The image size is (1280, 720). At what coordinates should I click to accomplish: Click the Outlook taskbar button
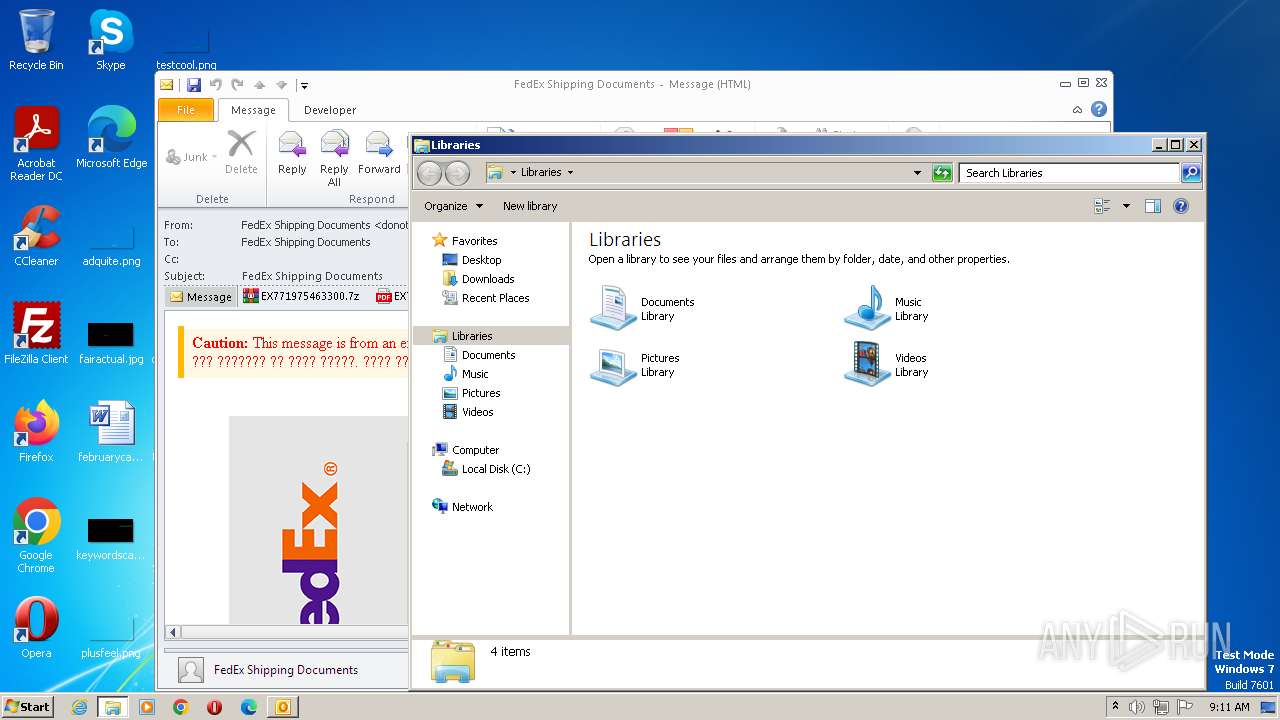pyautogui.click(x=283, y=707)
